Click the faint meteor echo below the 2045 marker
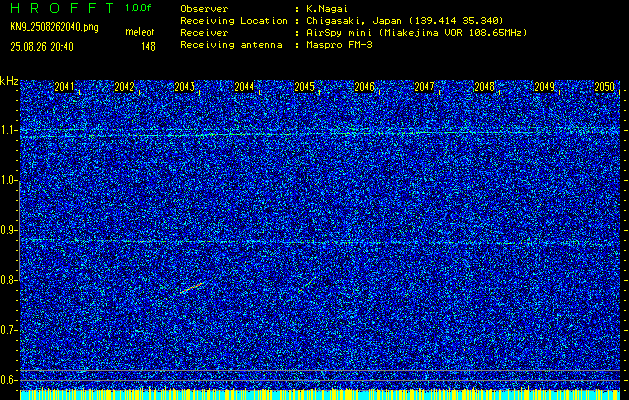 click(x=307, y=284)
